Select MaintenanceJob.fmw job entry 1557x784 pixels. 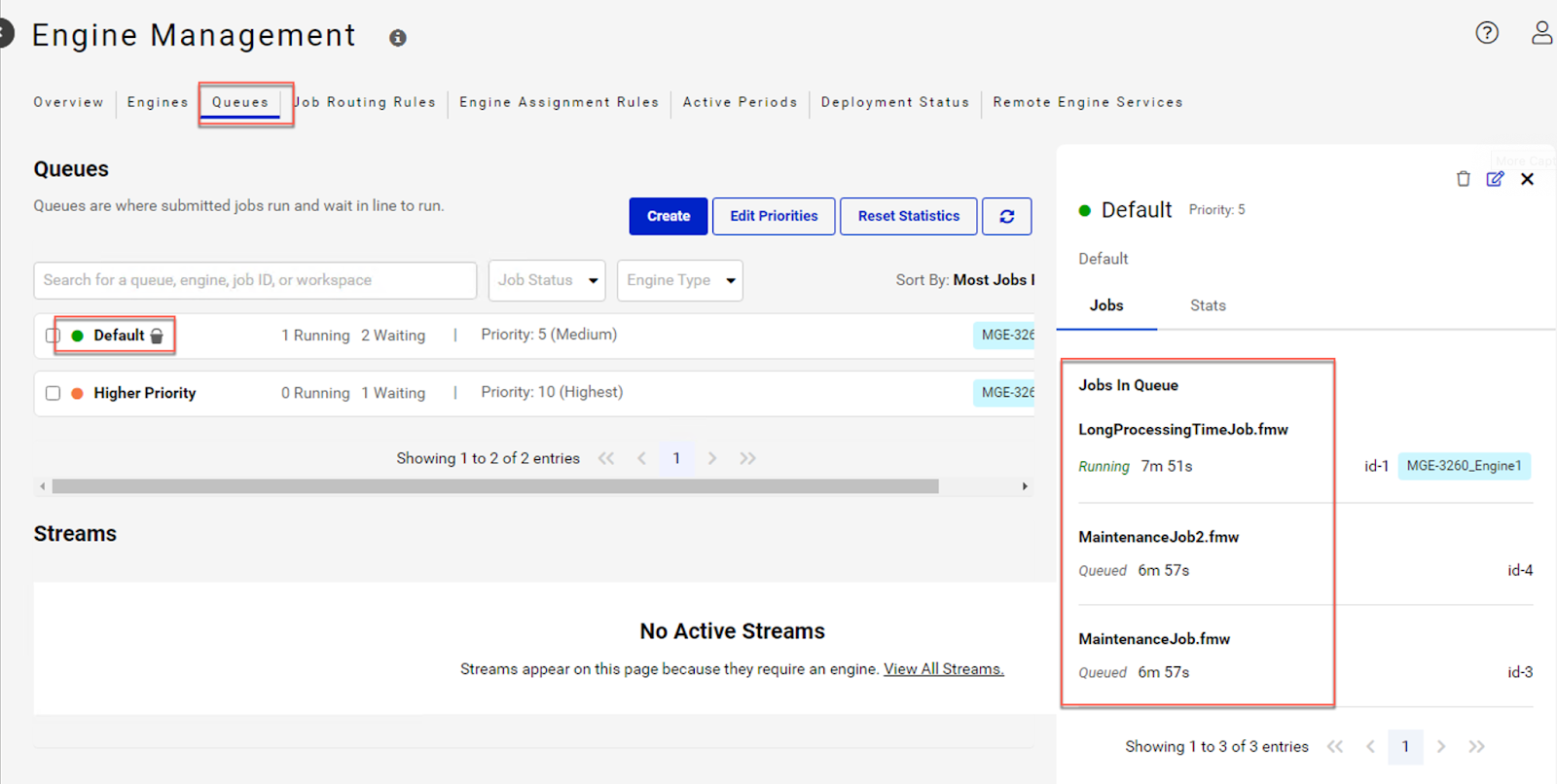(x=1154, y=639)
